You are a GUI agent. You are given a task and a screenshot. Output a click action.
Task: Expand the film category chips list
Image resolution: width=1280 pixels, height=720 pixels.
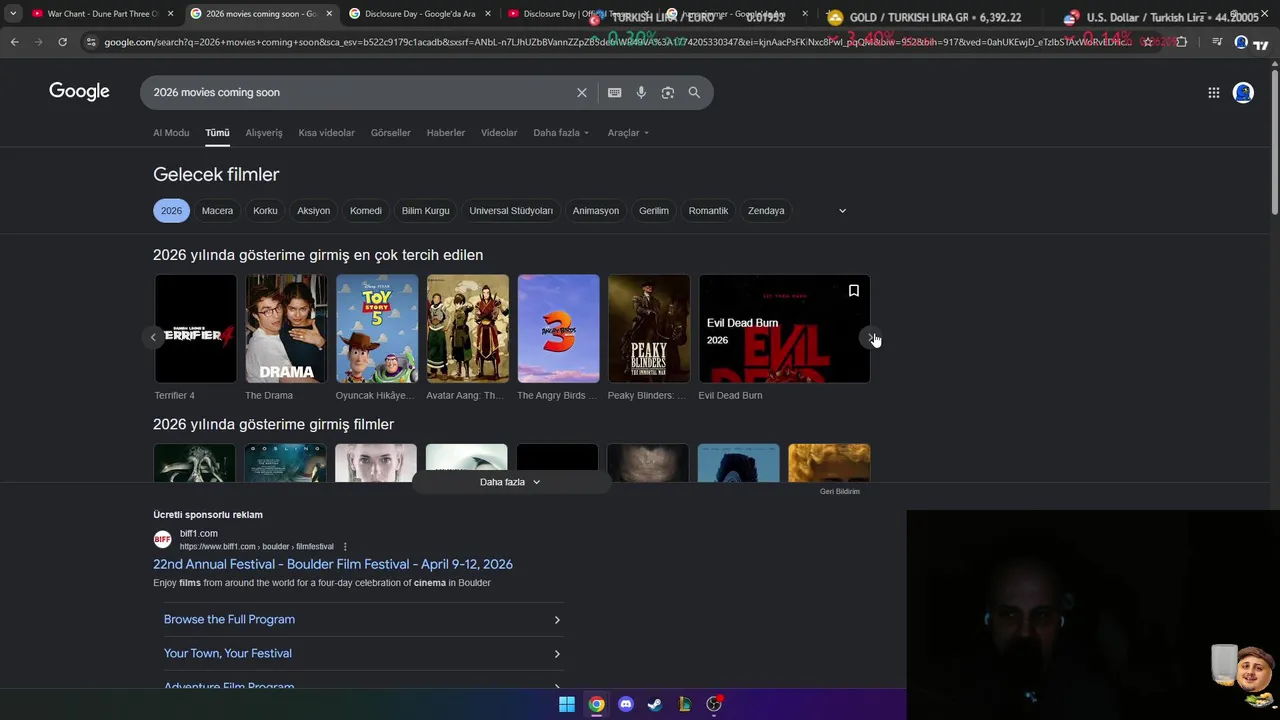[x=842, y=211]
